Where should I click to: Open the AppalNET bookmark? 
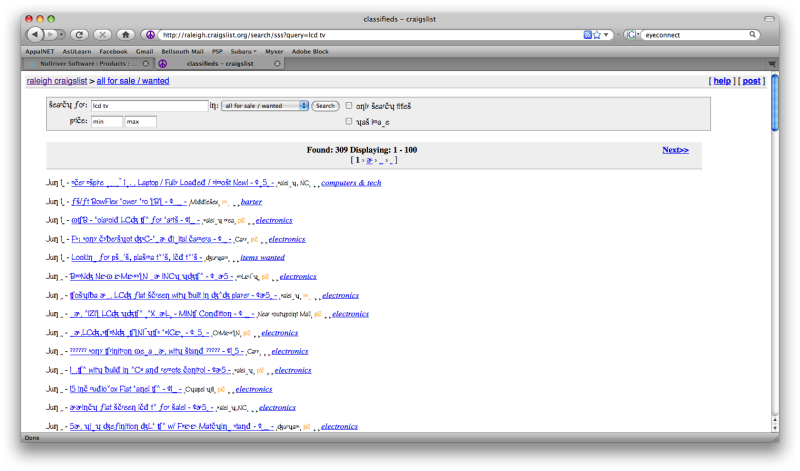click(40, 52)
